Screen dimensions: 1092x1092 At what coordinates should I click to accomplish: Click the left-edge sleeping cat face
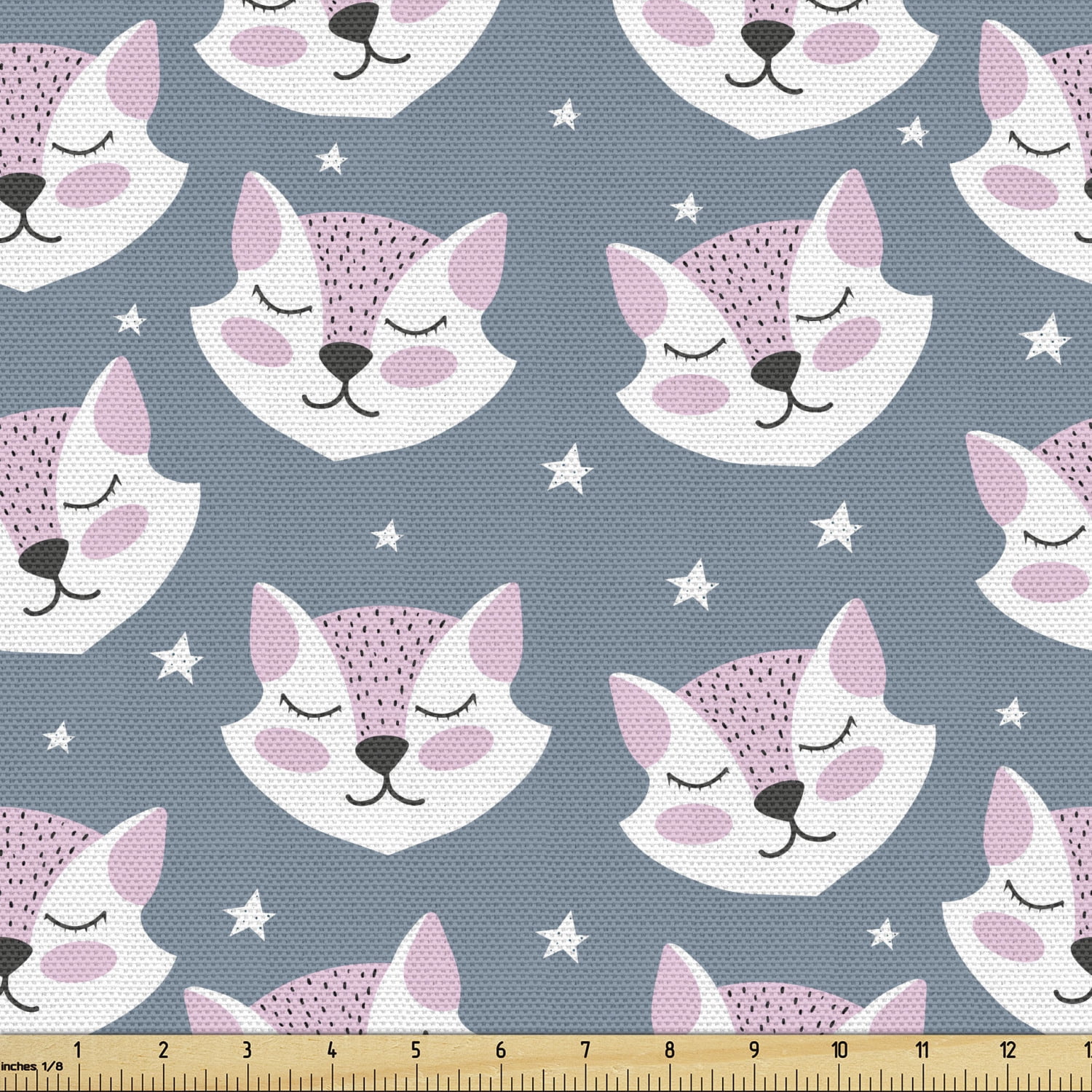pyautogui.click(x=80, y=510)
